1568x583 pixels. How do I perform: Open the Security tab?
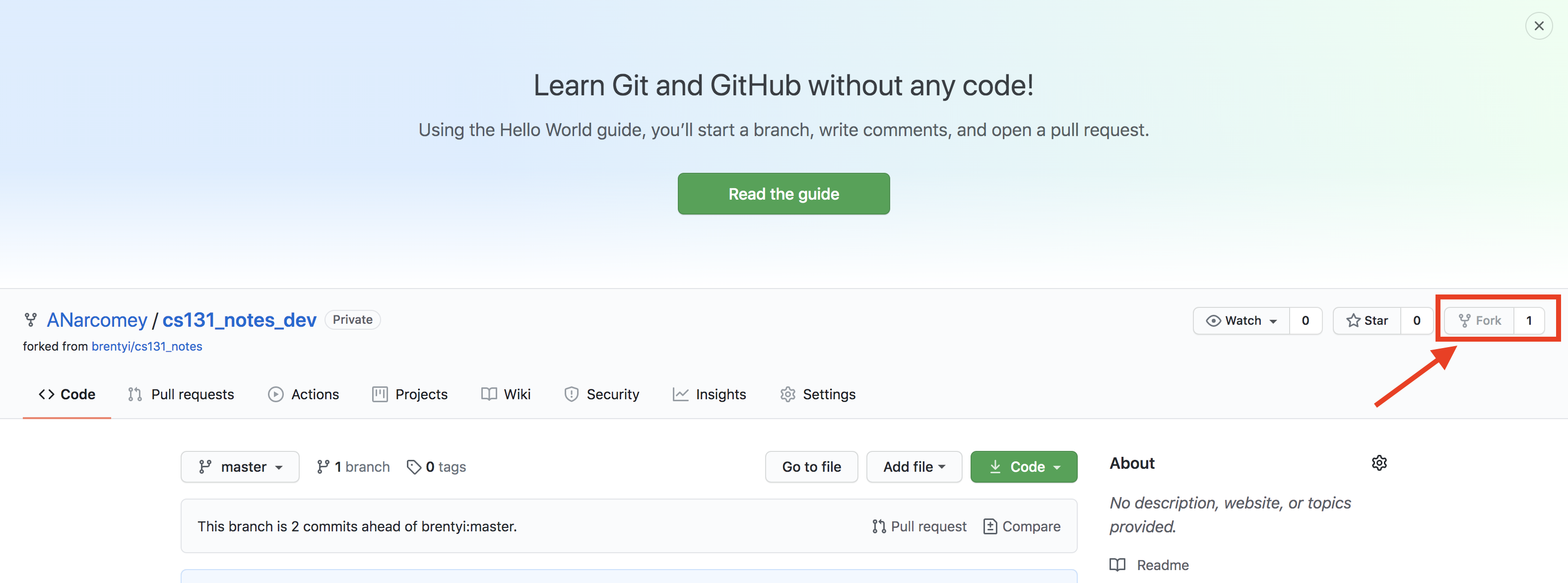click(601, 394)
